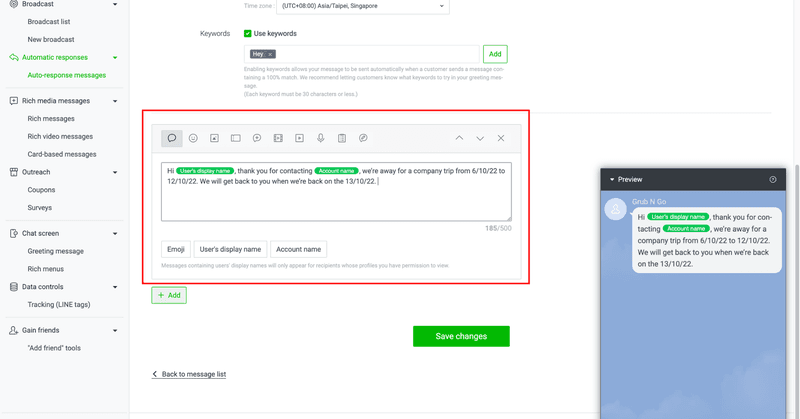Click + Add to add message block
The image size is (800, 419).
pos(169,295)
